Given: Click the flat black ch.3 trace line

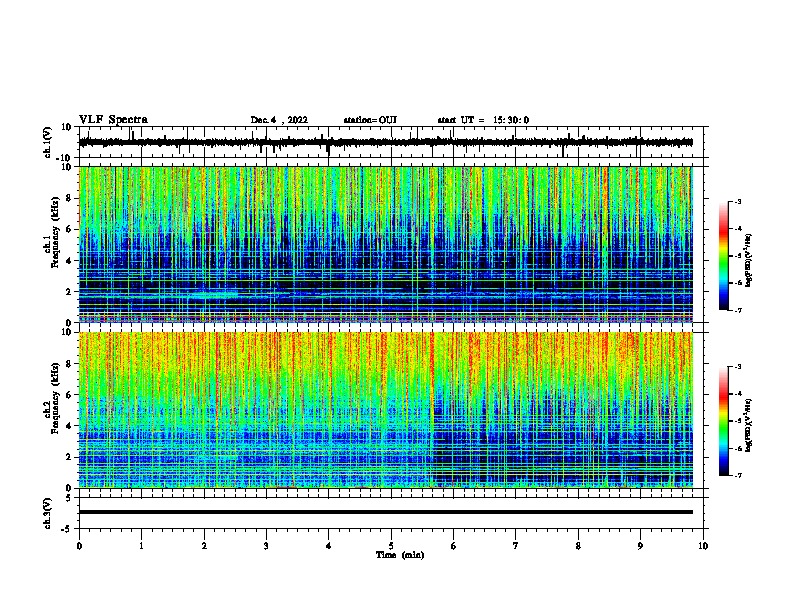Looking at the screenshot, I should (x=386, y=512).
